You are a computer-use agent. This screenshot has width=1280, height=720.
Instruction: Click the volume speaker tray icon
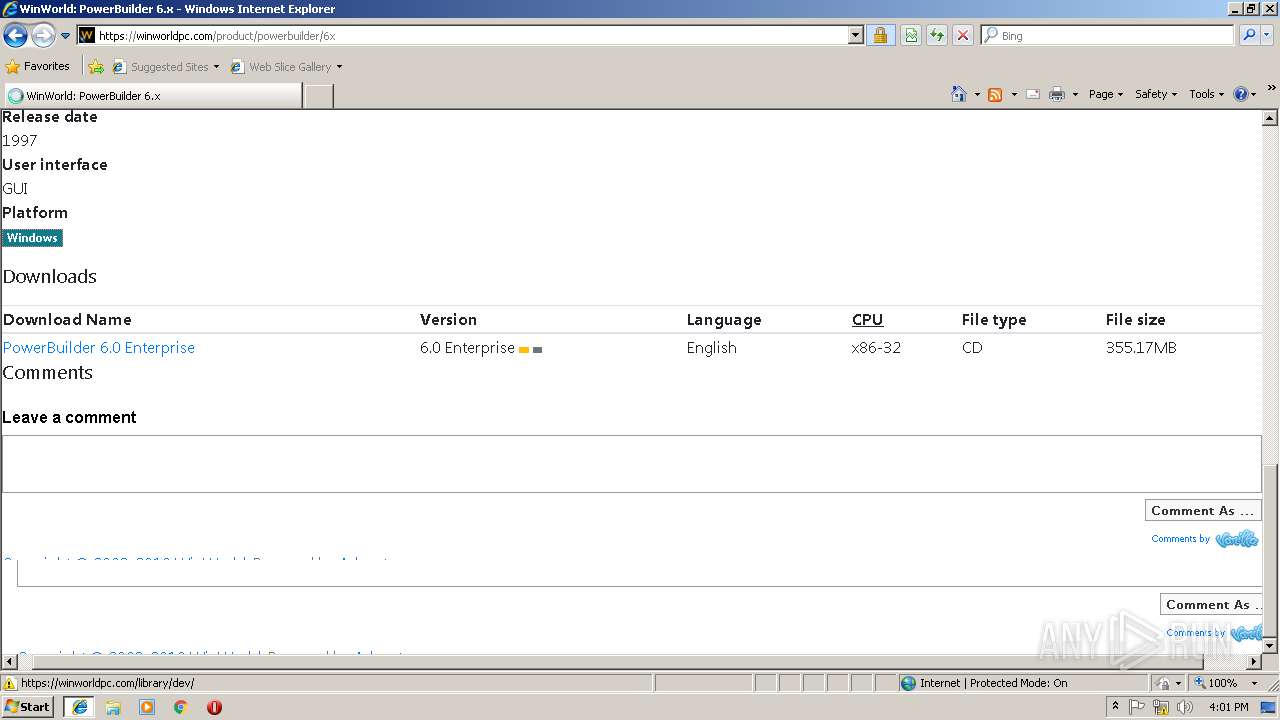tap(1184, 707)
